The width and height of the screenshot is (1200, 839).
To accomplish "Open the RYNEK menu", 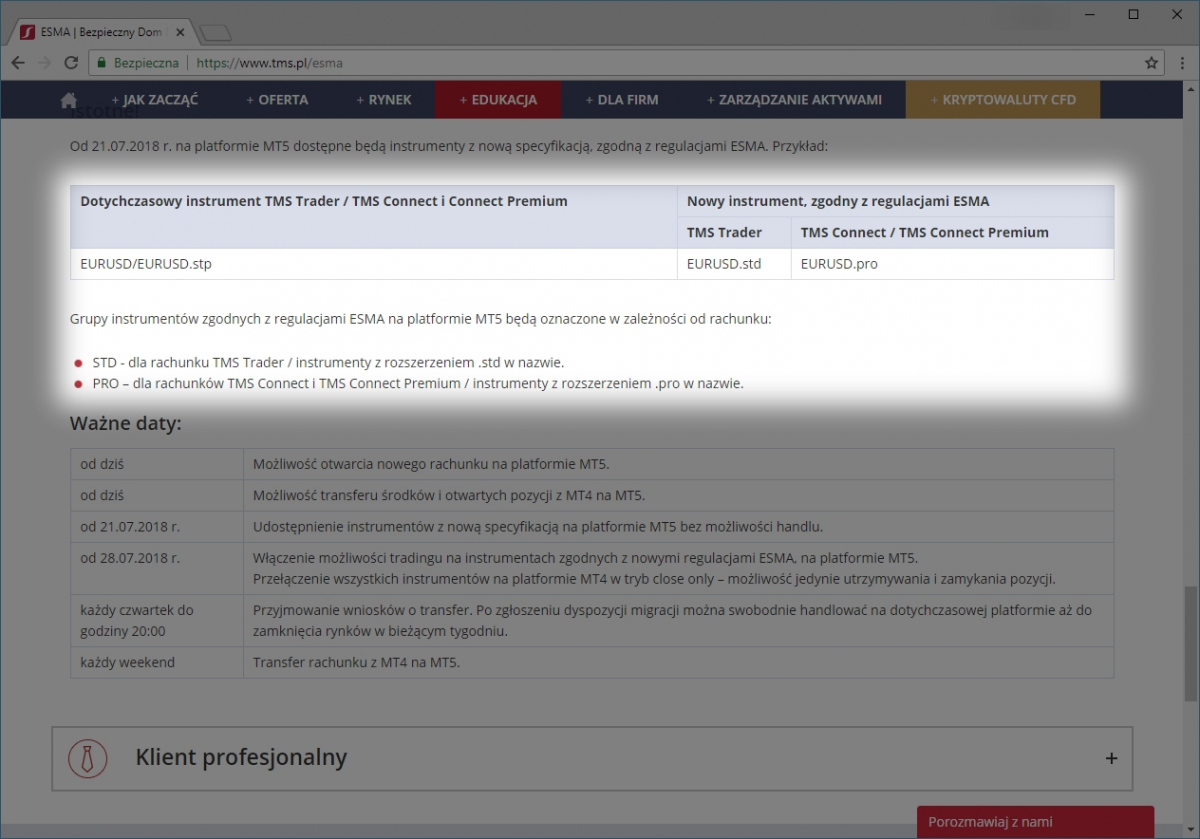I will (x=384, y=100).
